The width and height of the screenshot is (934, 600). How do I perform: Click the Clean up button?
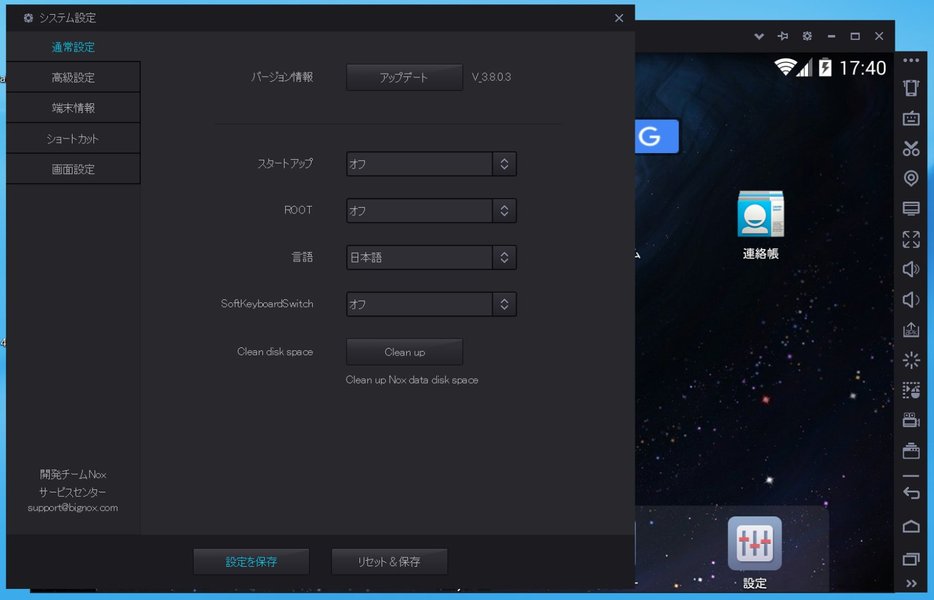(404, 352)
